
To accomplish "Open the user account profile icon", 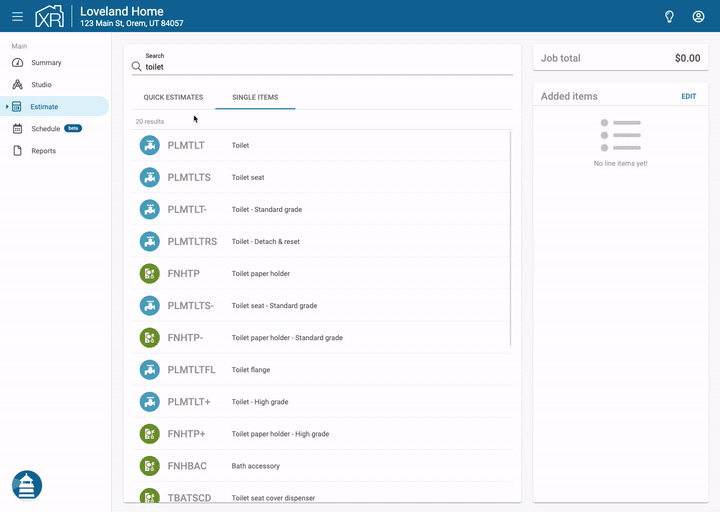I will click(698, 17).
